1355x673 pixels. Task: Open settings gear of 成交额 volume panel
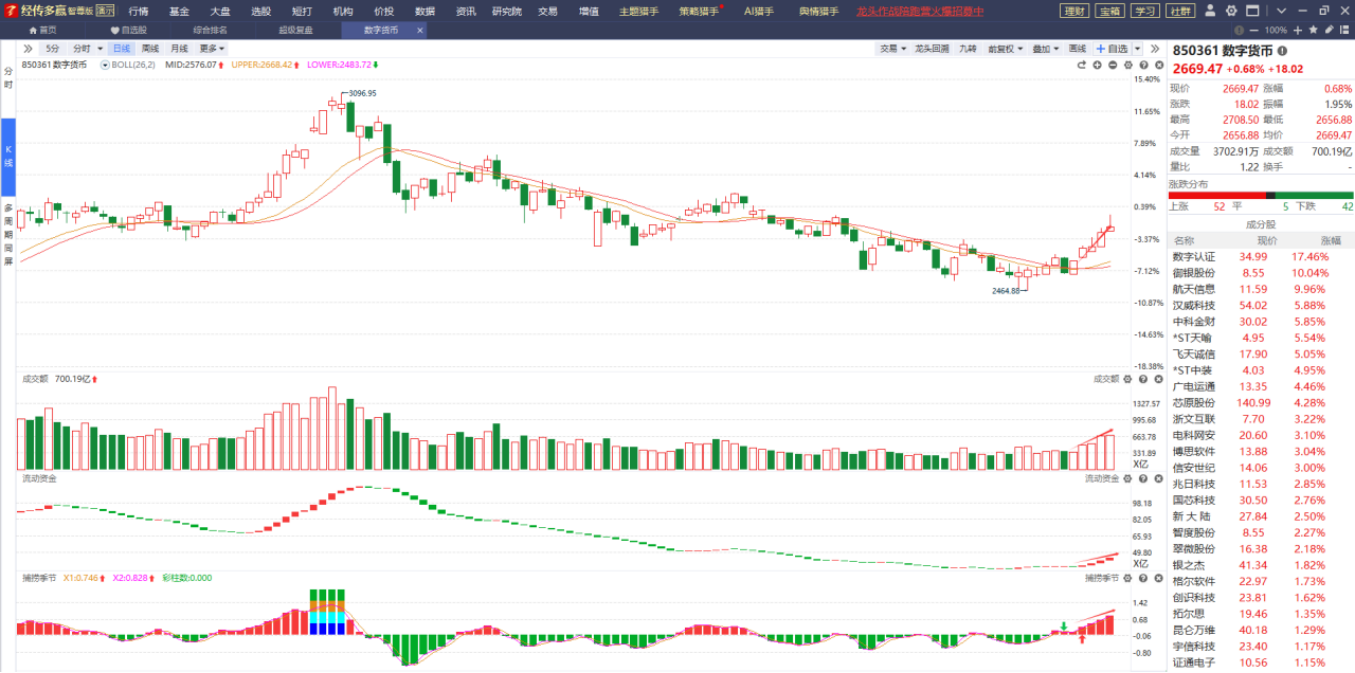[1128, 380]
